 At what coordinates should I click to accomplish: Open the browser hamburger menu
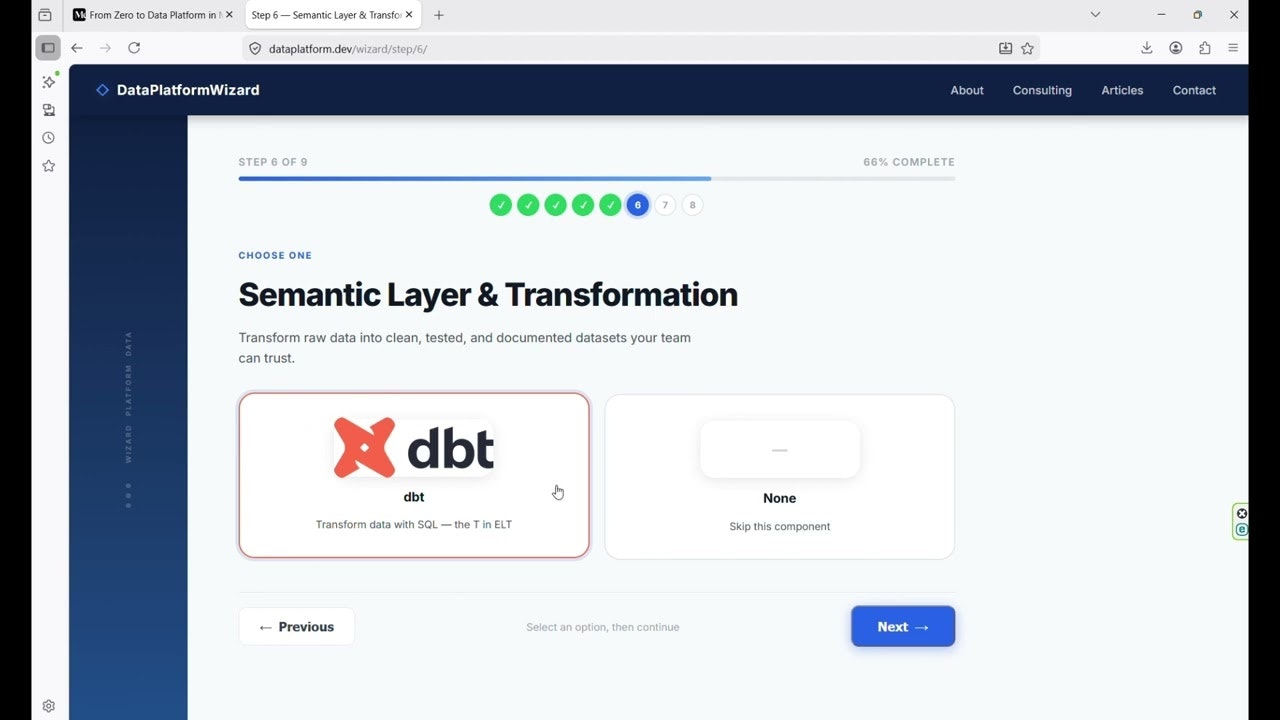[x=1233, y=48]
